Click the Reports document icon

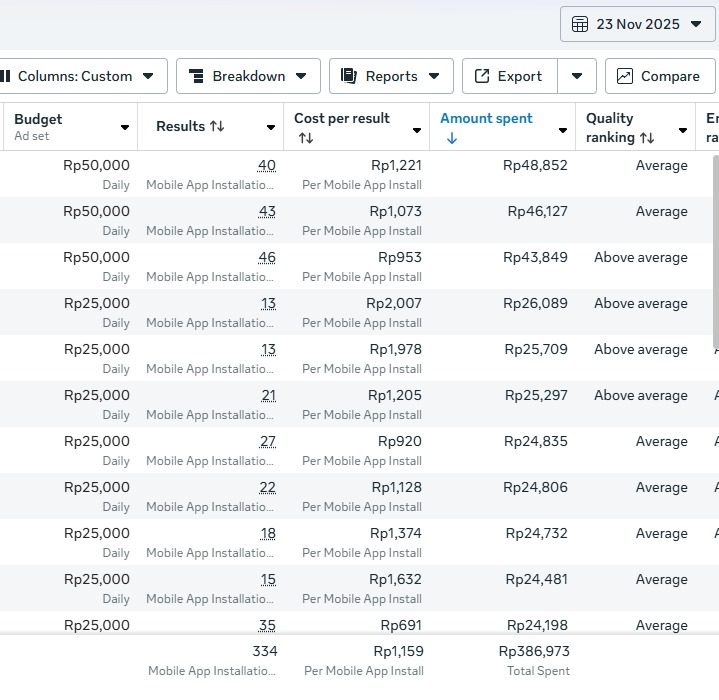click(349, 76)
